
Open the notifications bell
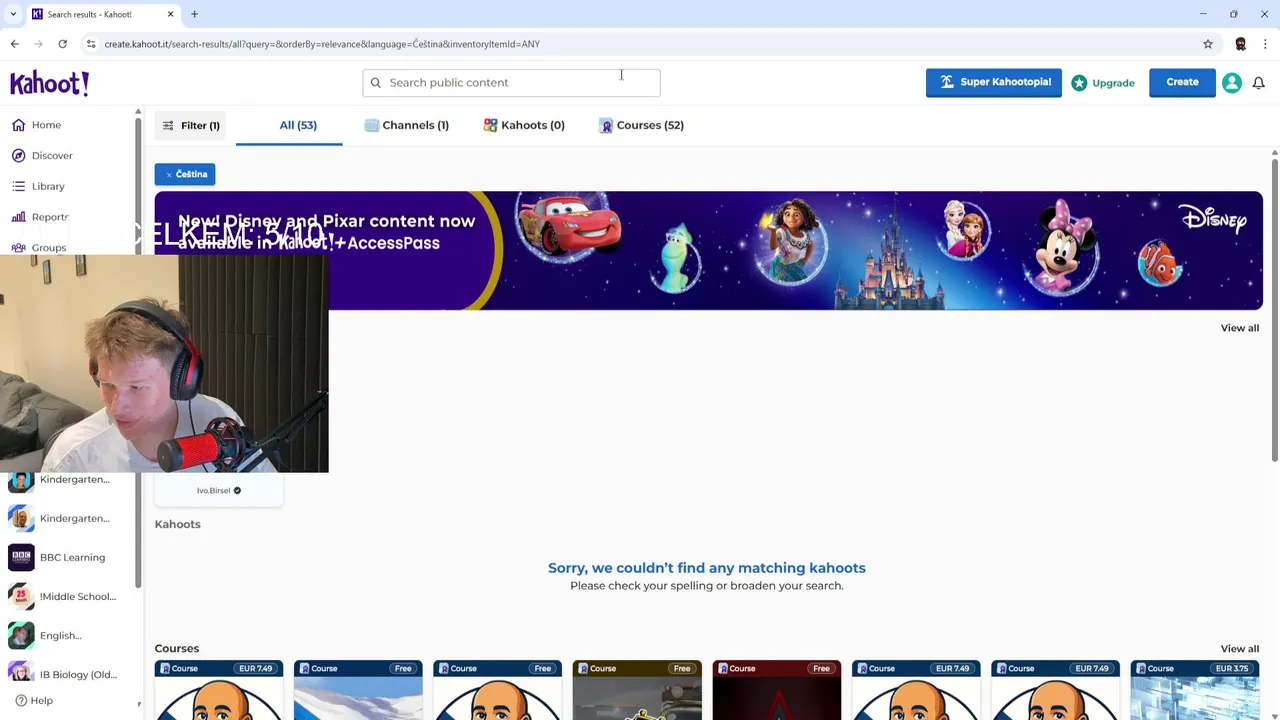(1259, 83)
